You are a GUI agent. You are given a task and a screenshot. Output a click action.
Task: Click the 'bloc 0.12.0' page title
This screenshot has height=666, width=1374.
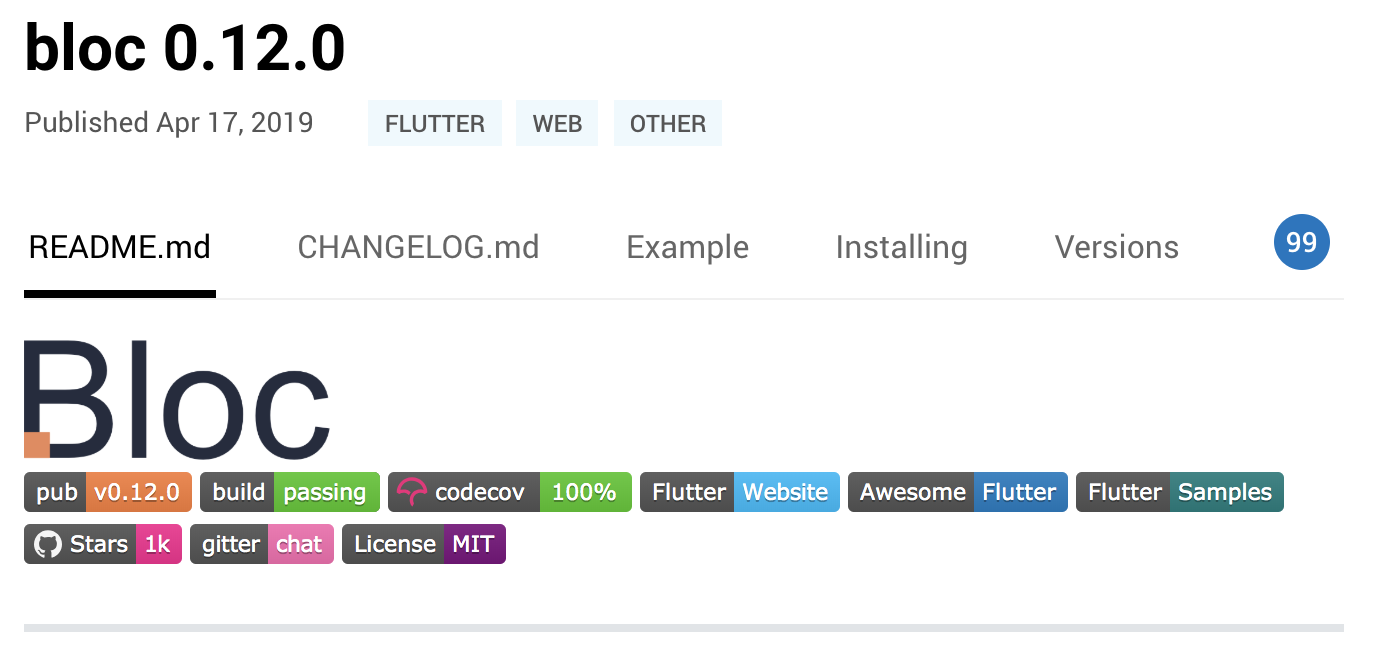[x=185, y=48]
